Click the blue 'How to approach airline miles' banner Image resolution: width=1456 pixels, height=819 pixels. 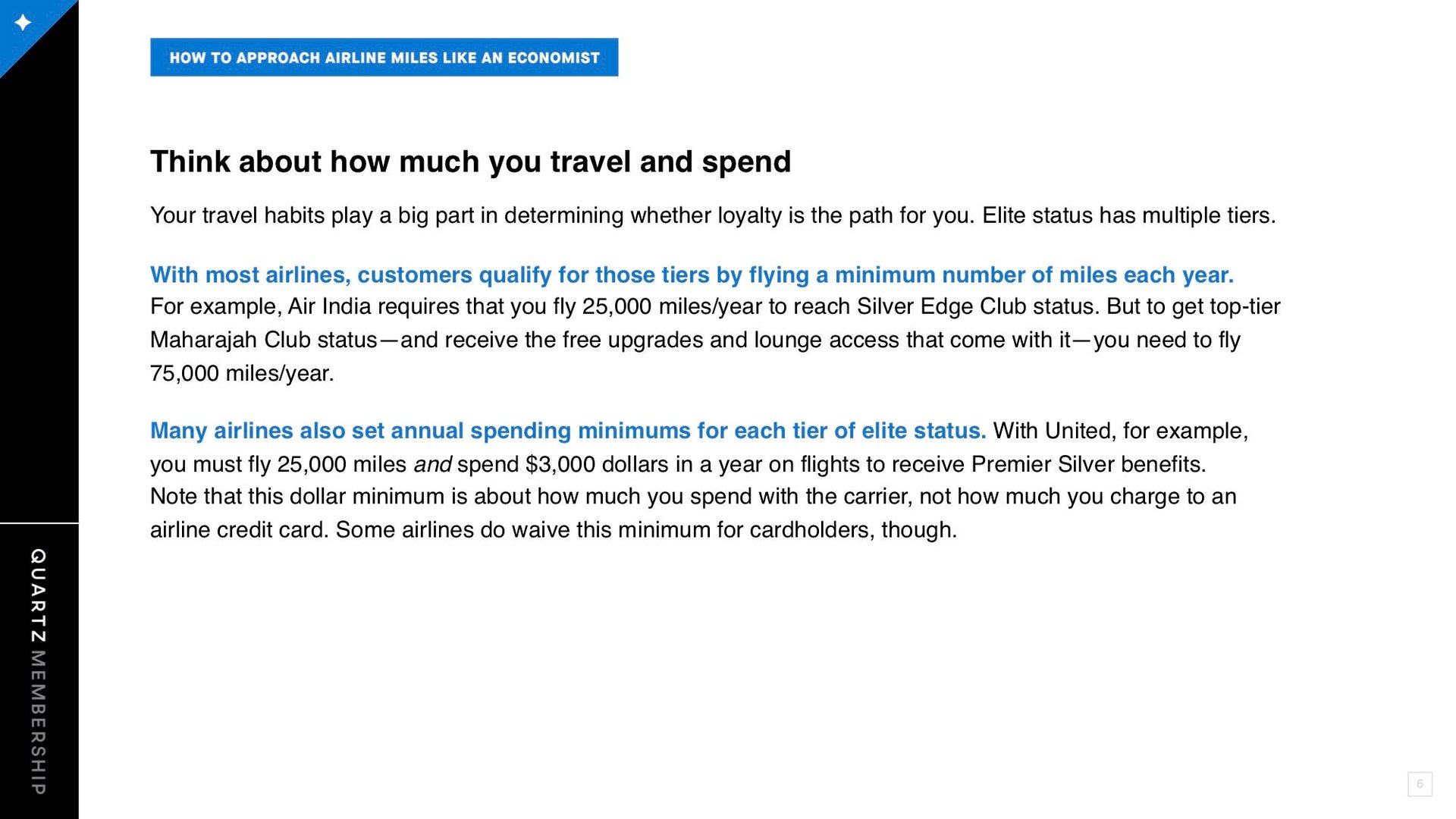(x=384, y=58)
